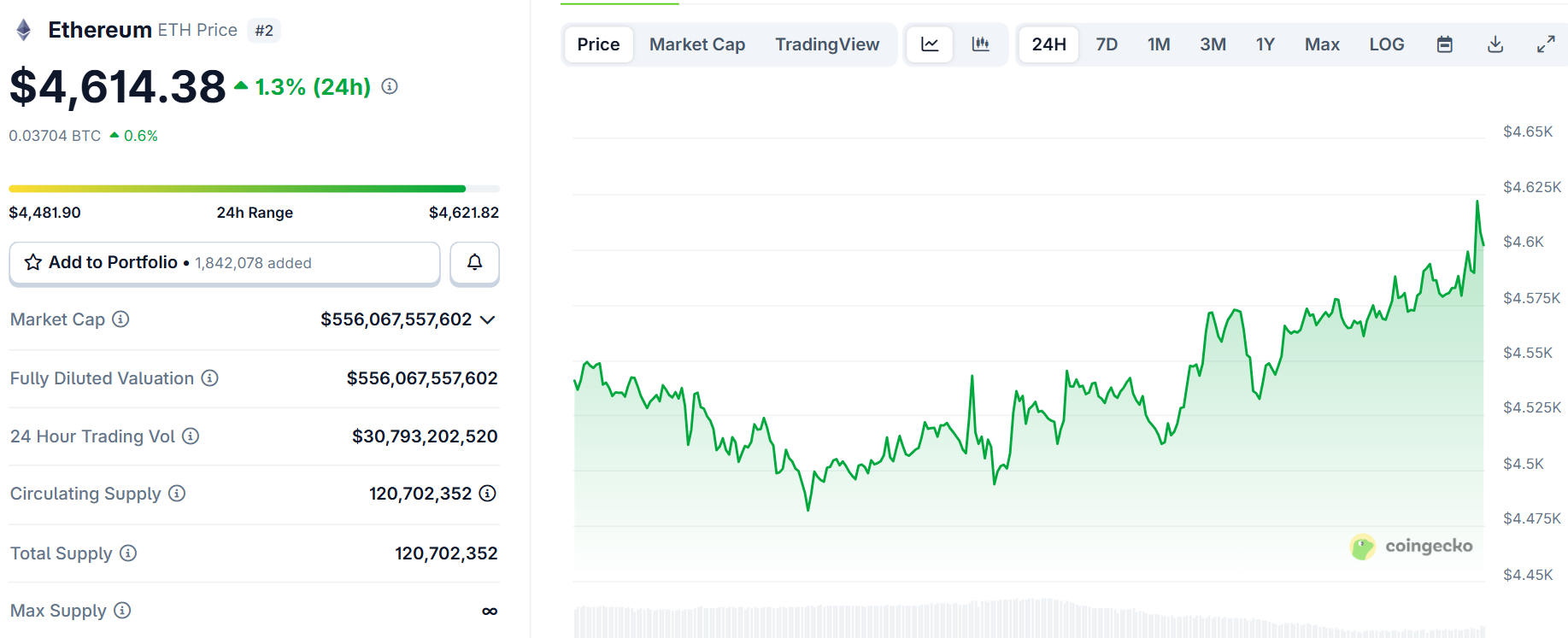Click the 0.6% BTC change indicator

pyautogui.click(x=133, y=136)
